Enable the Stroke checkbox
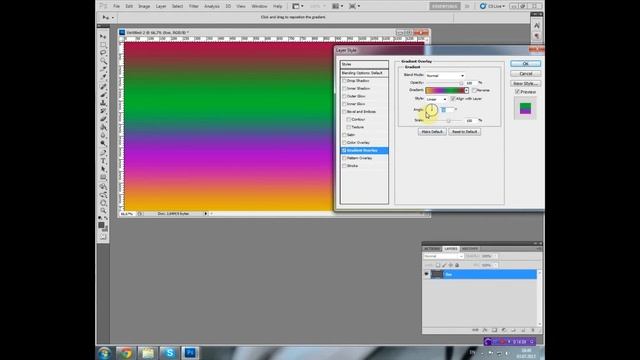 click(344, 166)
